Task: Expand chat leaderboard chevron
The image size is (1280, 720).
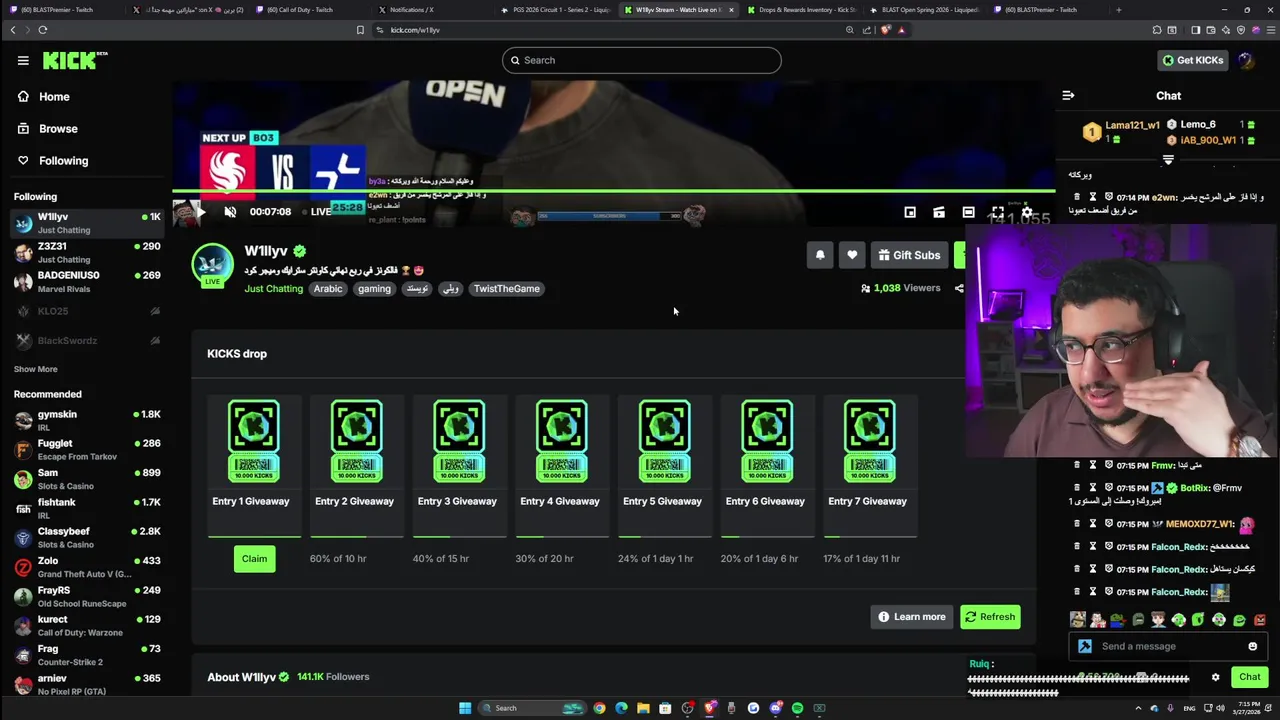Action: (x=1168, y=160)
